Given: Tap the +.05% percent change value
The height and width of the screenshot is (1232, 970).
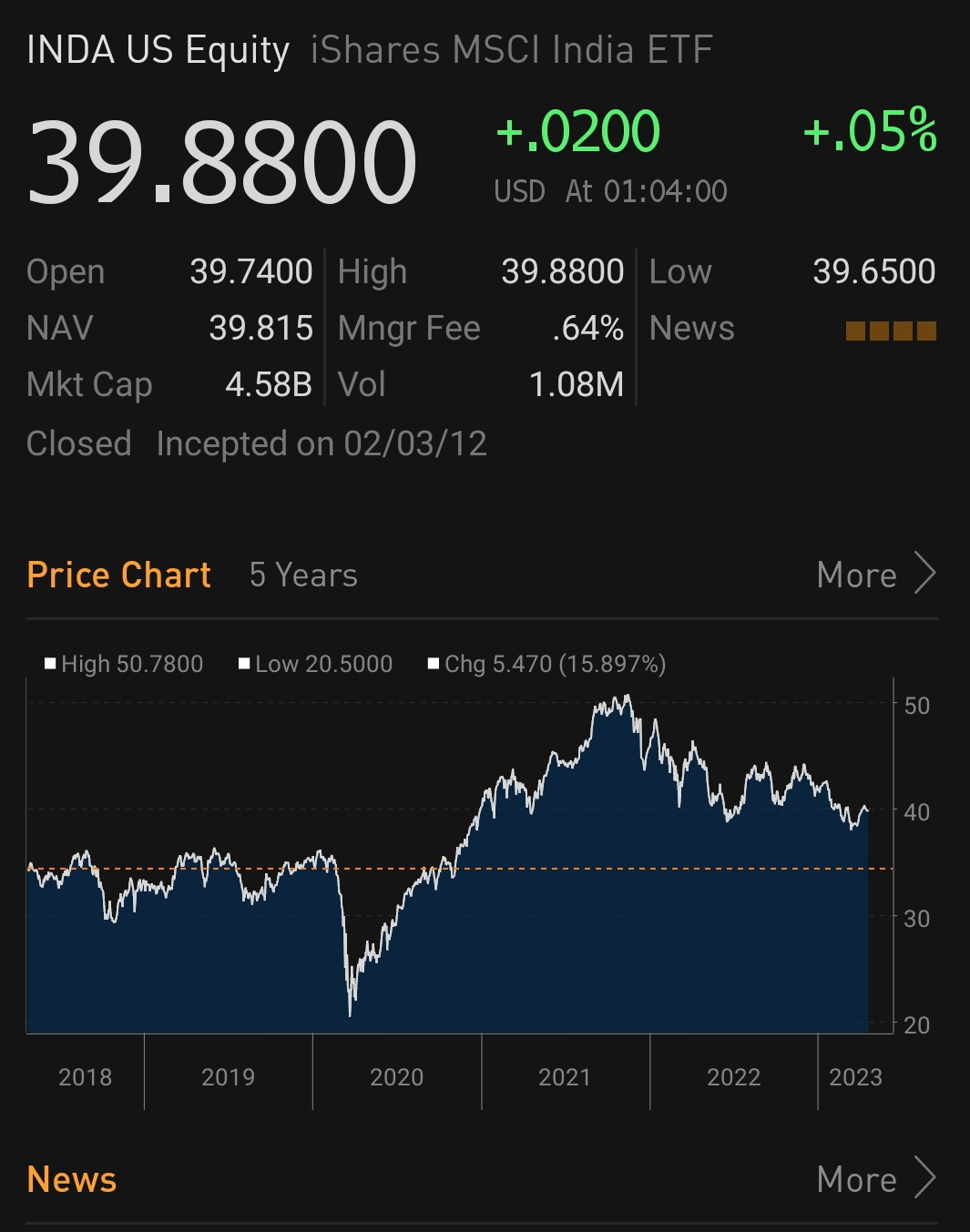Looking at the screenshot, I should pyautogui.click(x=870, y=130).
